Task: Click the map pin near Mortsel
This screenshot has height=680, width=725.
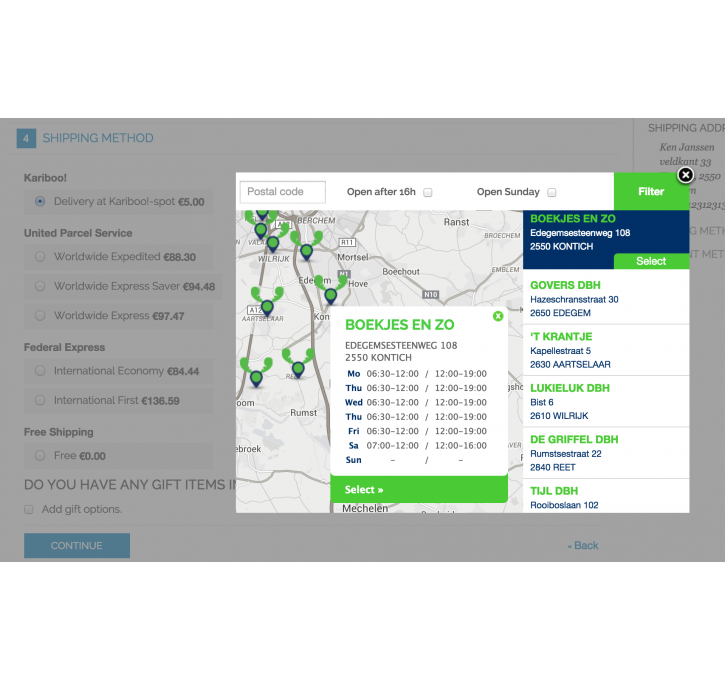Action: tap(306, 252)
